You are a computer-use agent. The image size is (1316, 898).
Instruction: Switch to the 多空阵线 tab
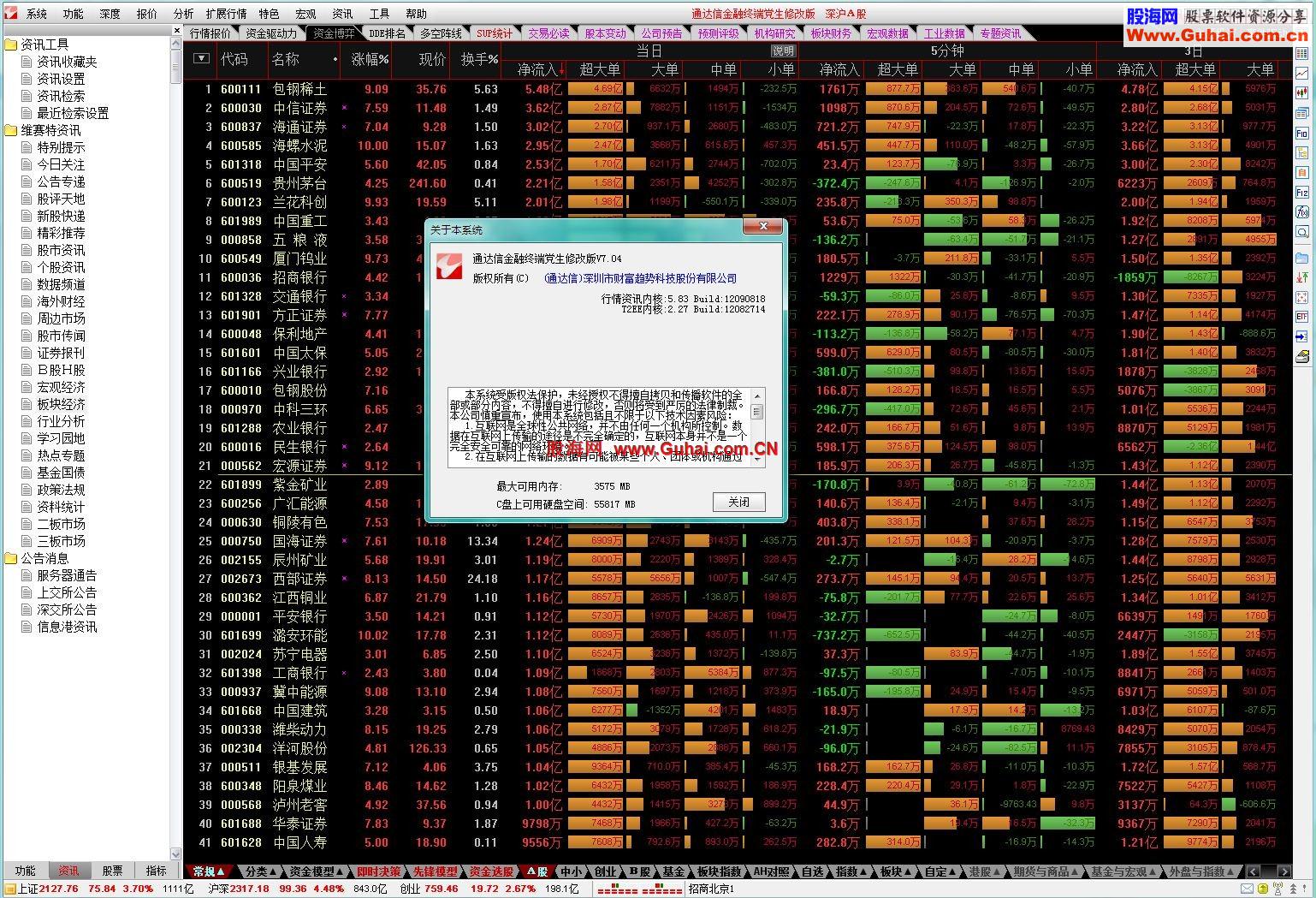(x=441, y=33)
